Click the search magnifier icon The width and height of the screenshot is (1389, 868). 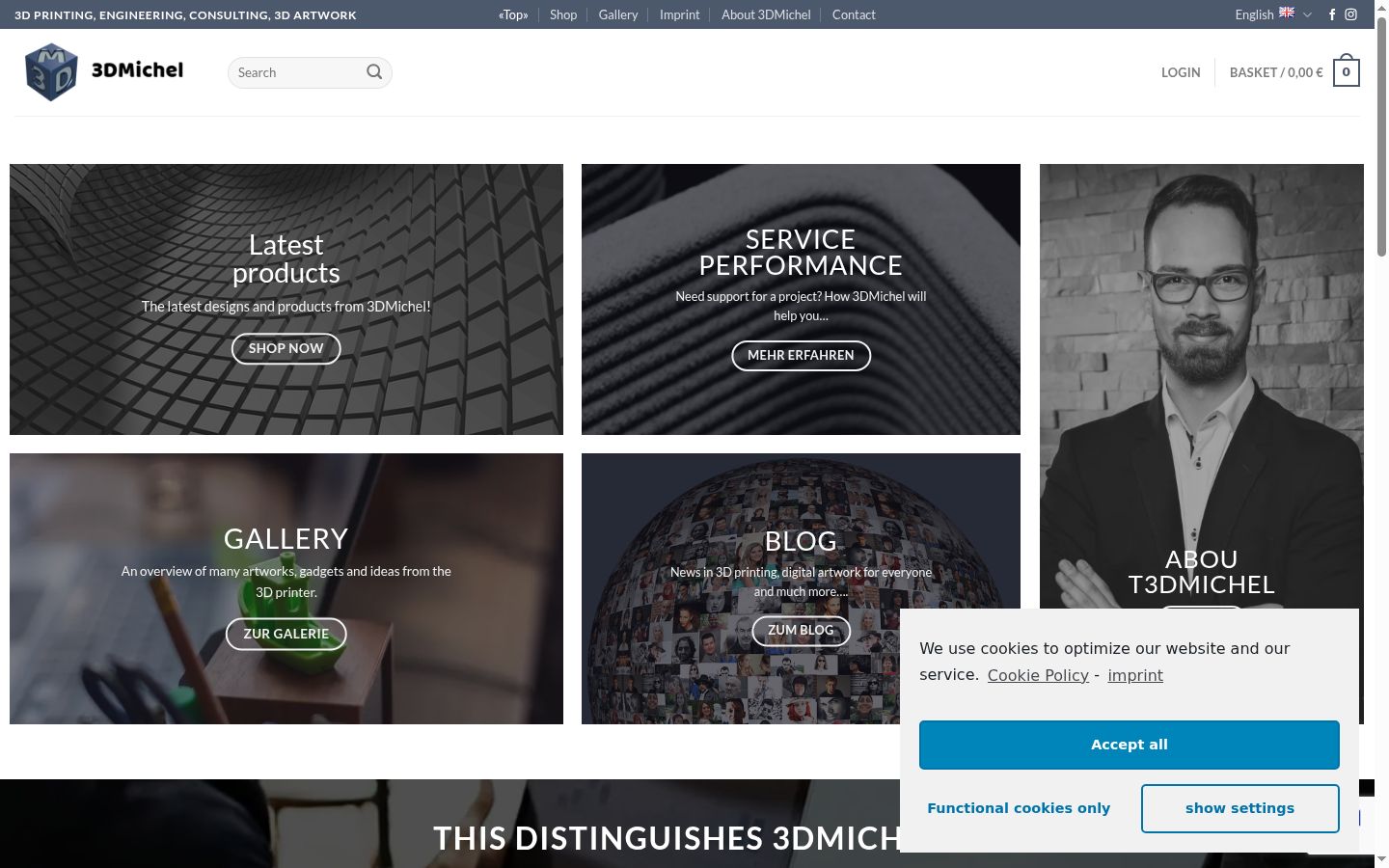click(x=374, y=72)
